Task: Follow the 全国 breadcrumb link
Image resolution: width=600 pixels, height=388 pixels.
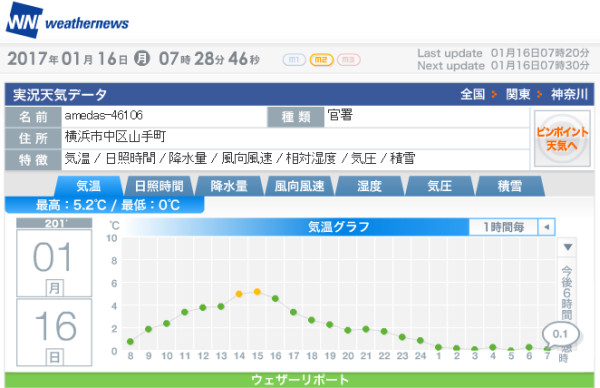Action: 472,94
